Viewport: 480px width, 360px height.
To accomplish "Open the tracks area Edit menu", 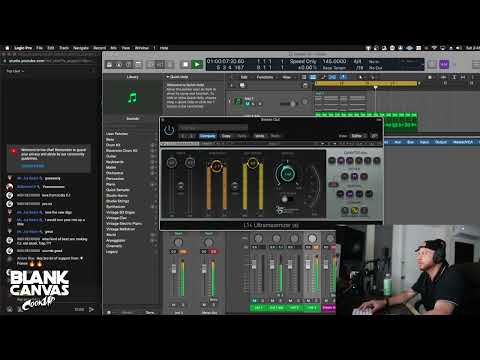I will (x=244, y=77).
